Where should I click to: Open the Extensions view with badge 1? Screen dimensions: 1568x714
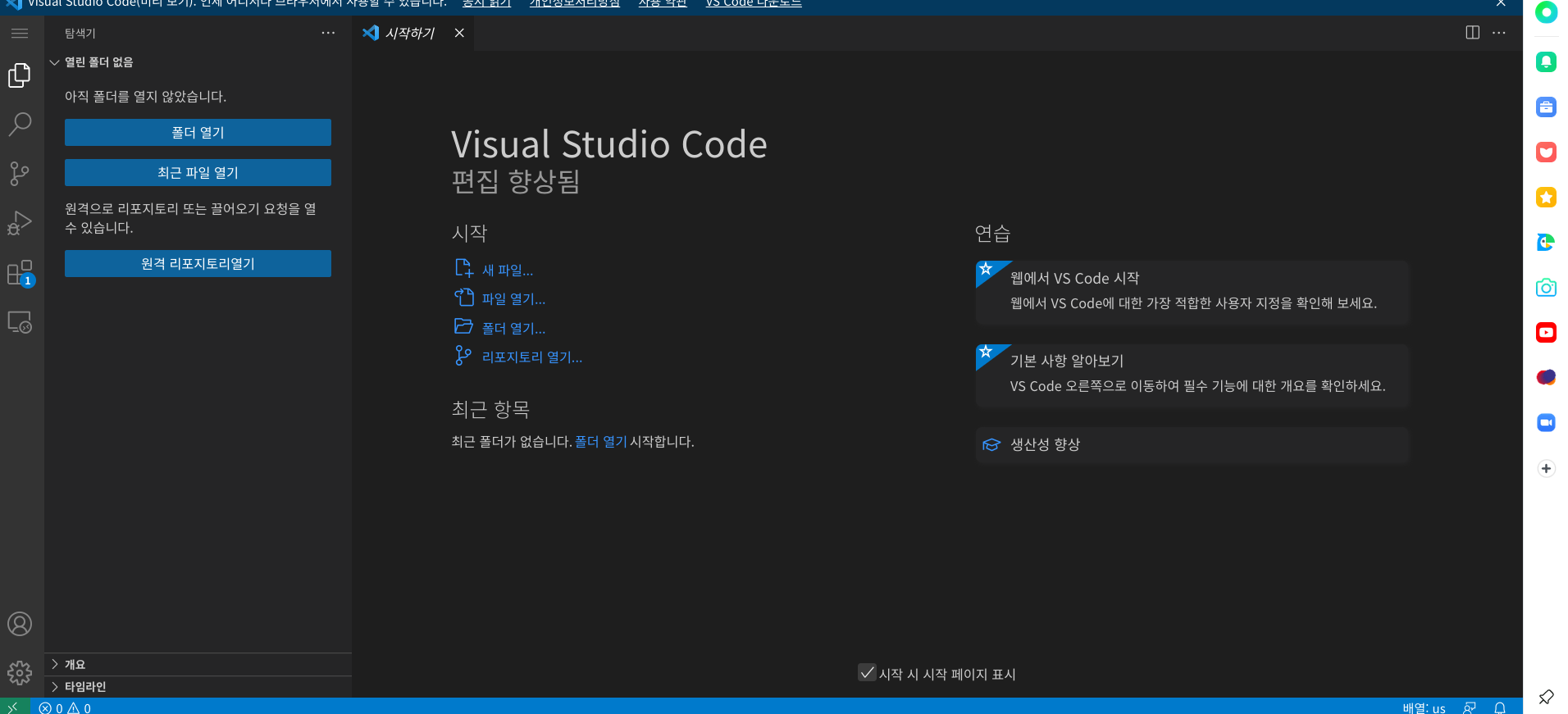20,273
